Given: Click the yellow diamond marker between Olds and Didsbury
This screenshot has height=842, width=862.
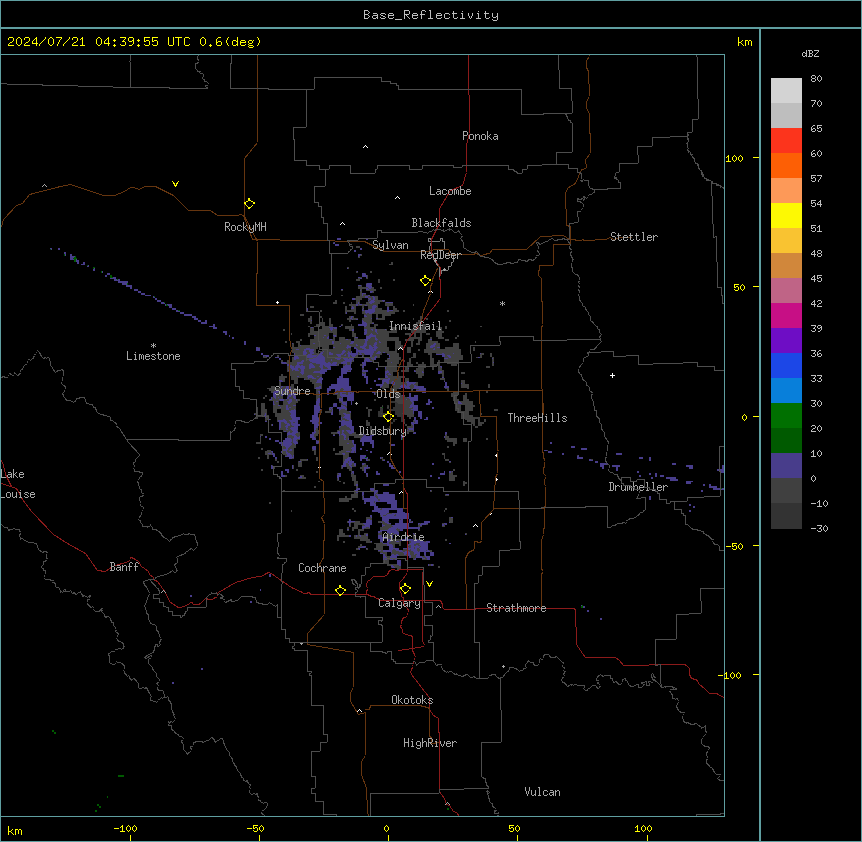Looking at the screenshot, I should click(x=388, y=417).
